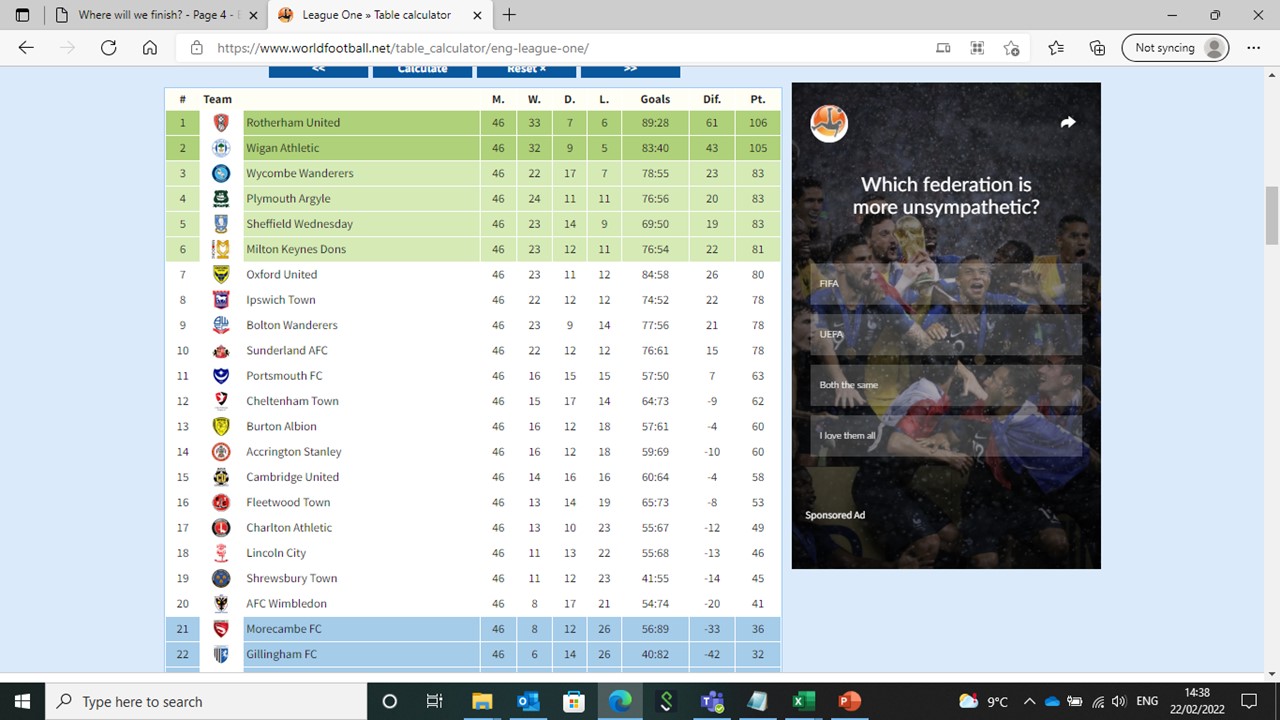Click Wigan Athletic club crest
1280x720 pixels.
(x=221, y=148)
